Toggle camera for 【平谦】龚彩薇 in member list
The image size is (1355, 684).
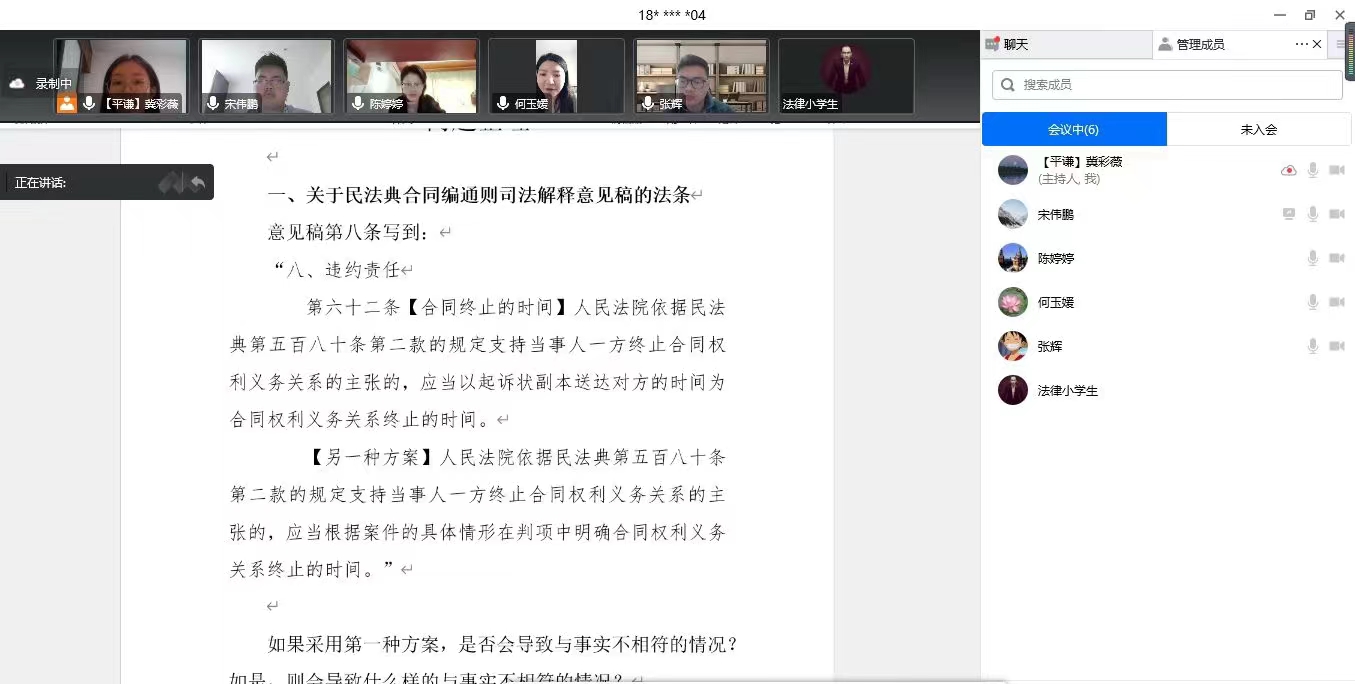pyautogui.click(x=1337, y=171)
